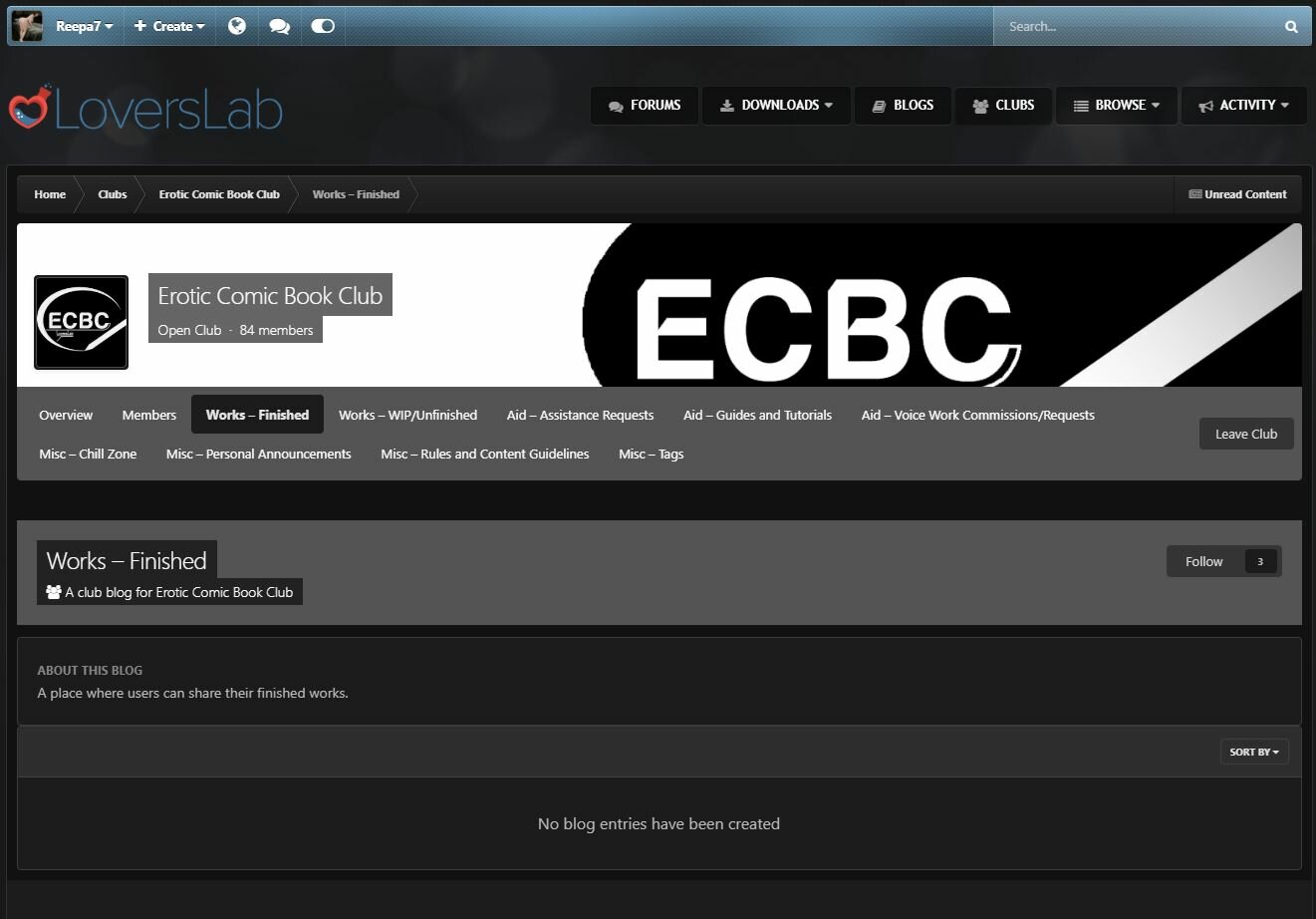The image size is (1316, 919).
Task: Open the Sort By dropdown
Action: (1254, 752)
